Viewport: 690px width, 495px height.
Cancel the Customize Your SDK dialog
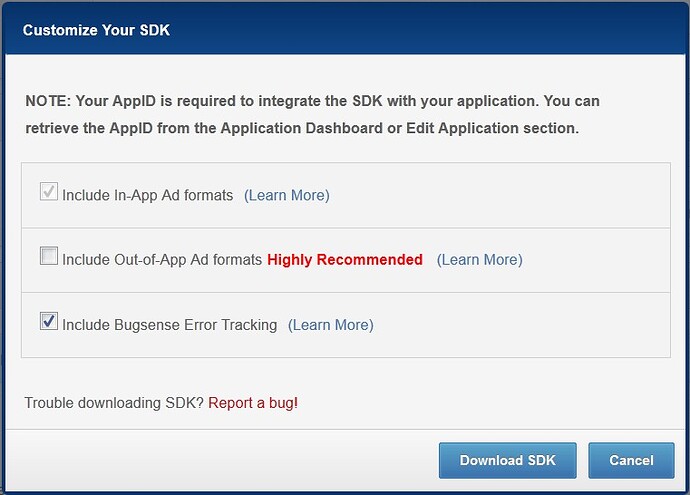pyautogui.click(x=631, y=460)
